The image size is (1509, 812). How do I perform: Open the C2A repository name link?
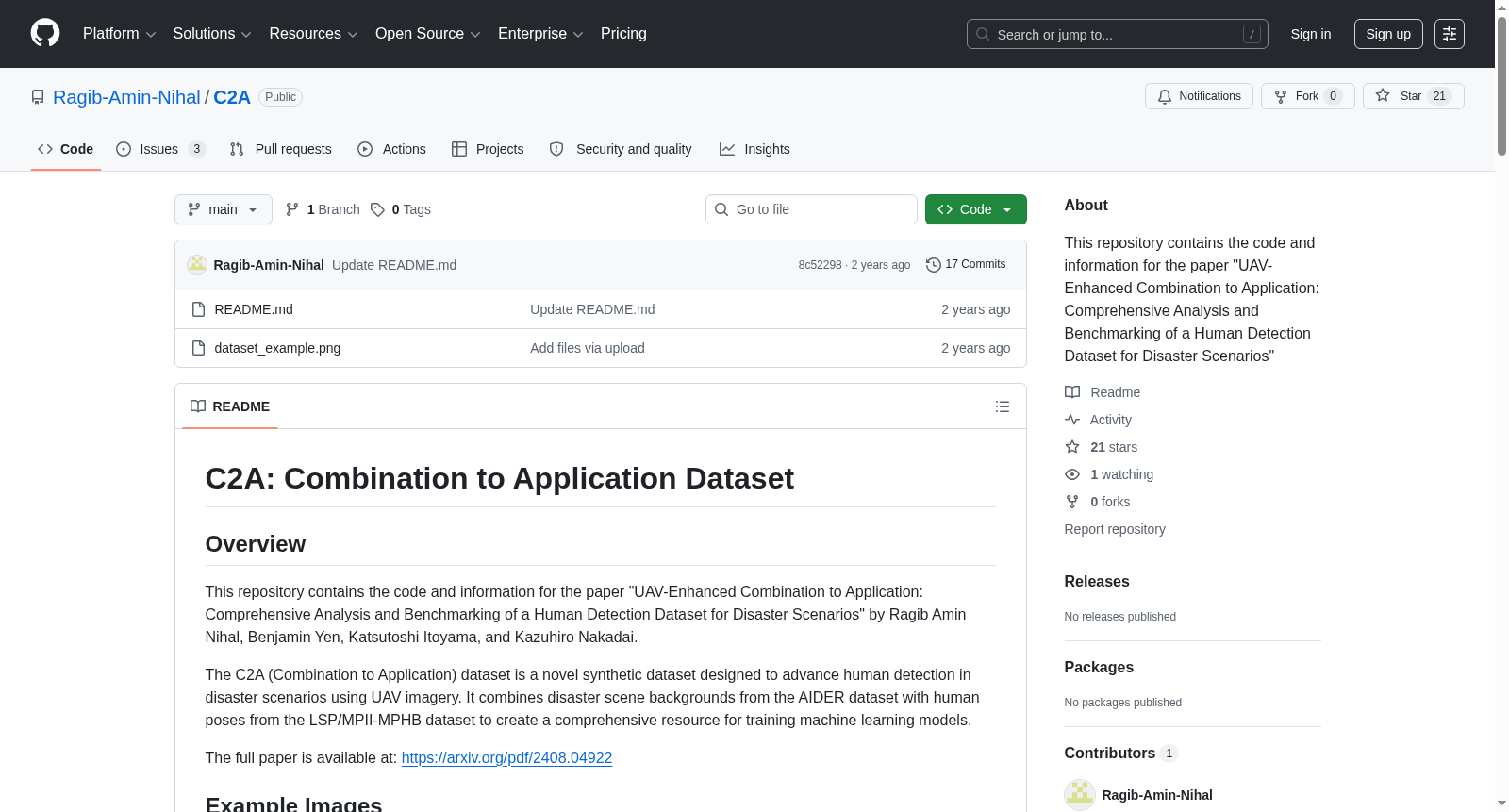232,97
